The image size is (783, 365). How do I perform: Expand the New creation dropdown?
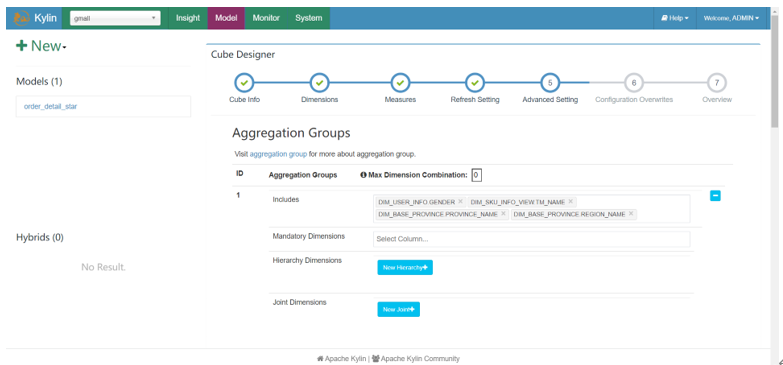tap(41, 46)
